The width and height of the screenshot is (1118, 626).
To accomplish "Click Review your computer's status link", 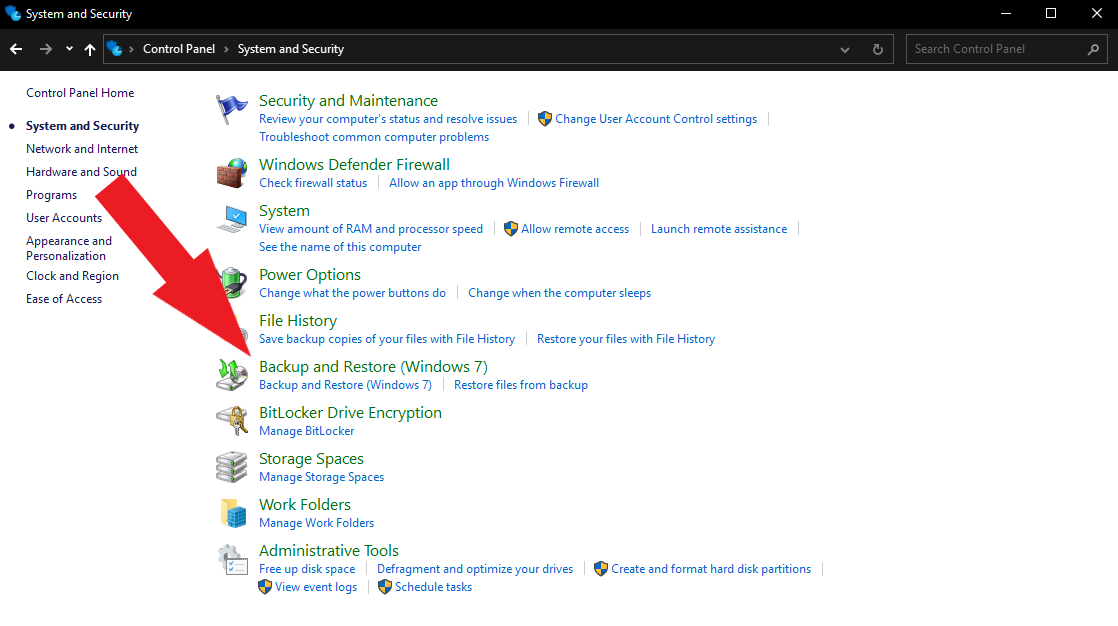I will (388, 119).
